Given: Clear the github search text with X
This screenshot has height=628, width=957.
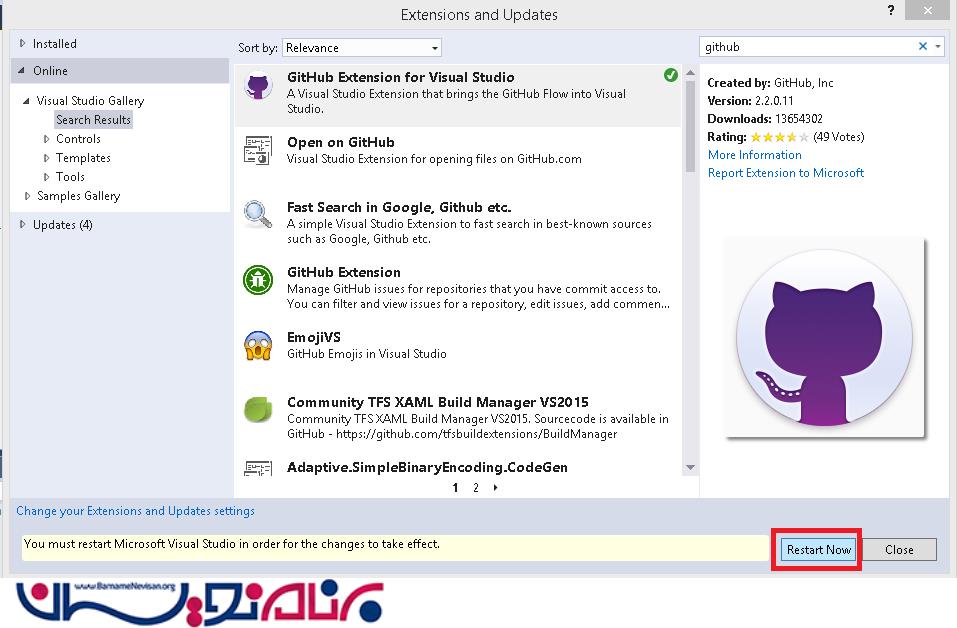Looking at the screenshot, I should (x=923, y=47).
